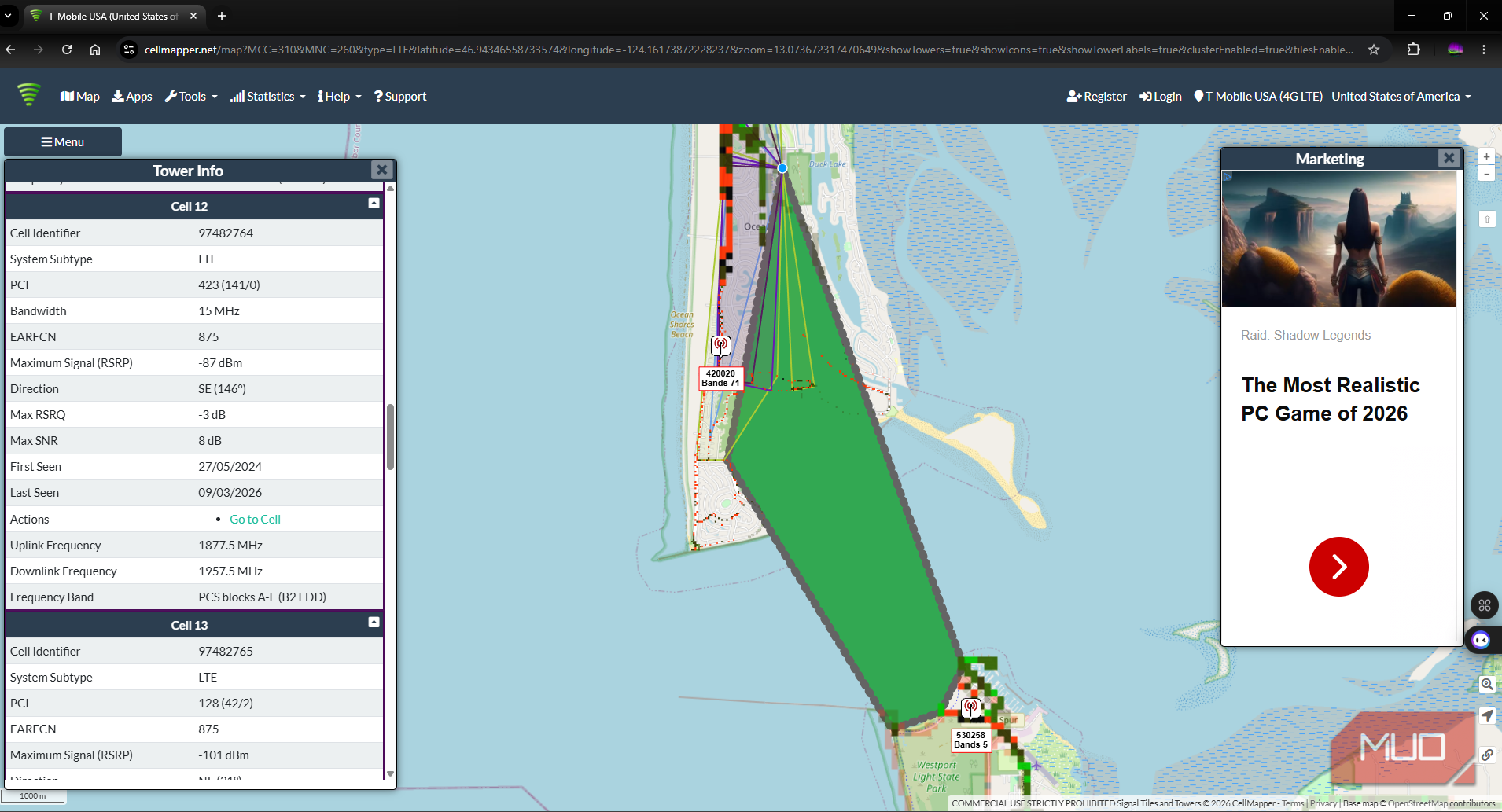Image resolution: width=1502 pixels, height=812 pixels.
Task: Open a new browser tab
Action: 222,16
